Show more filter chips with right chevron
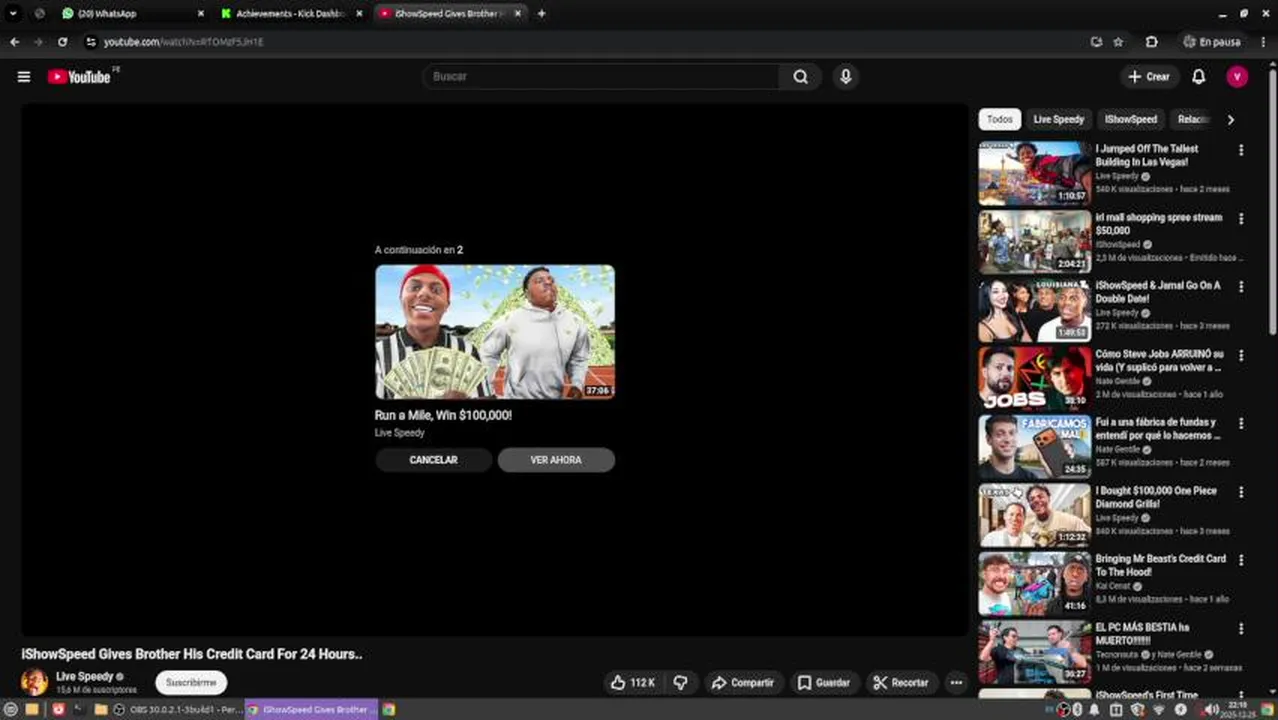Viewport: 1278px width, 720px height. point(1231,119)
